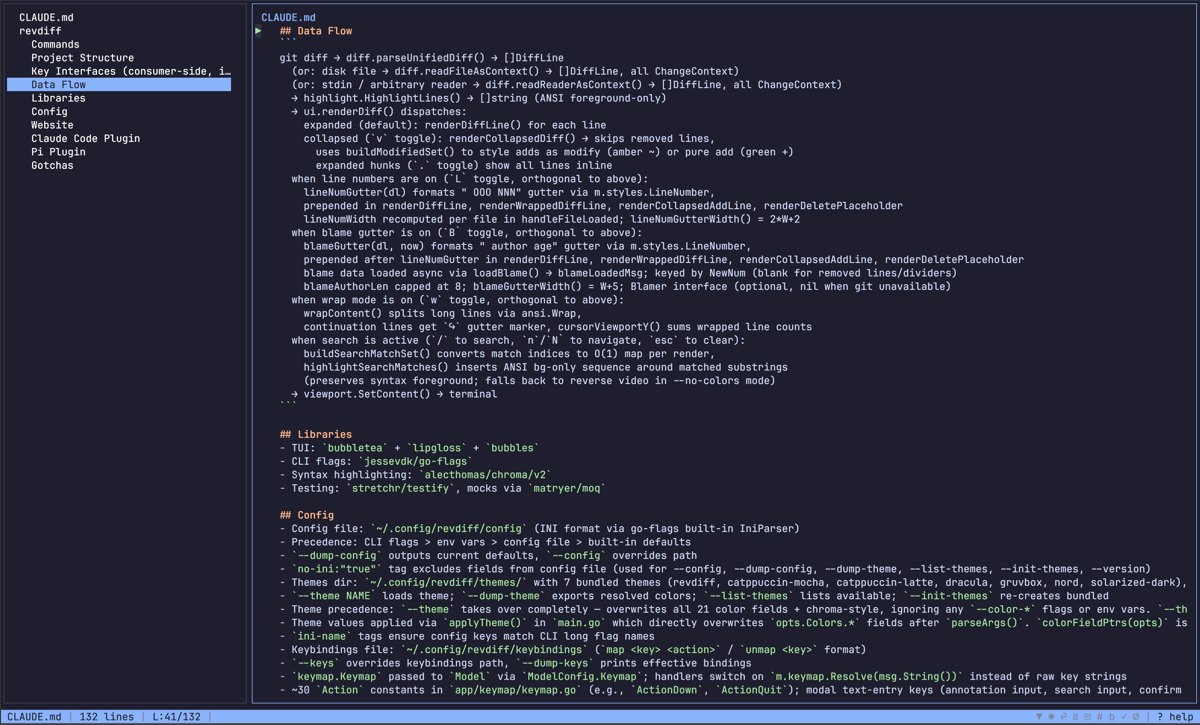Toggle the blame gutter via the b status icon
Image resolution: width=1200 pixels, height=725 pixels.
[x=1111, y=716]
